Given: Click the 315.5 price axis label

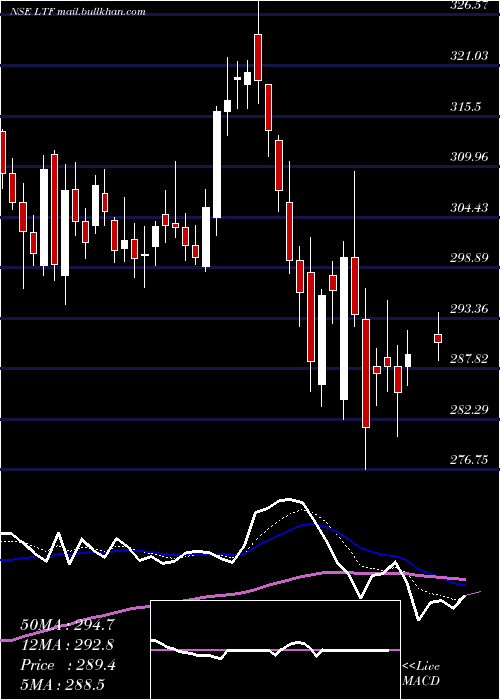Looking at the screenshot, I should pyautogui.click(x=466, y=107).
